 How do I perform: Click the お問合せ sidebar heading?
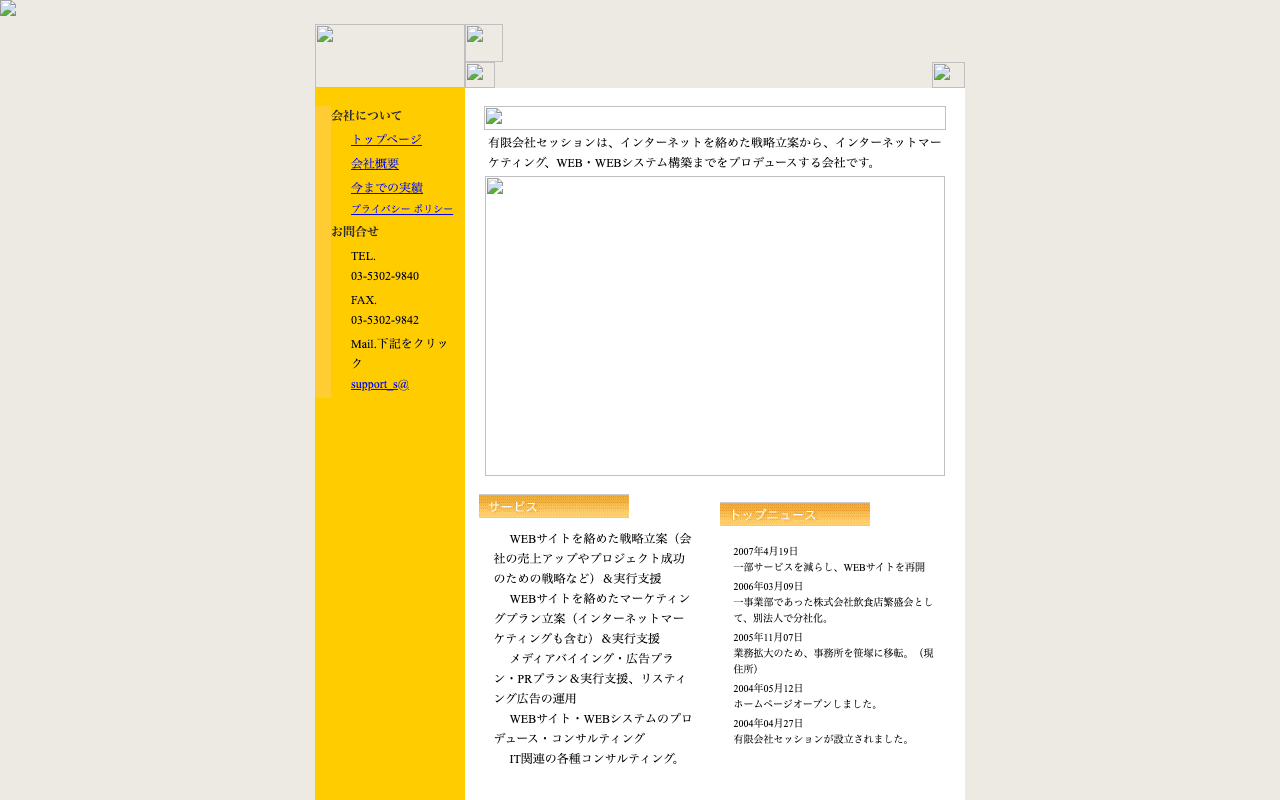click(x=355, y=232)
